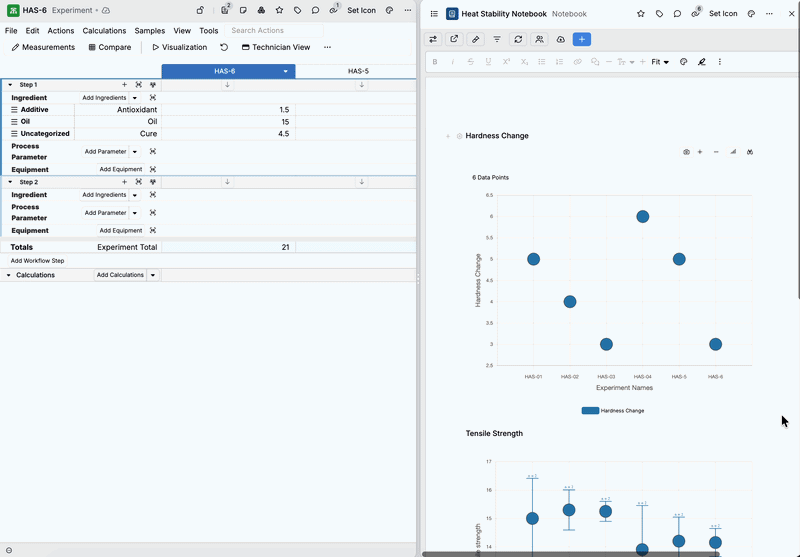The image size is (800, 557).
Task: Click the Search Actions input field
Action: coord(275,31)
